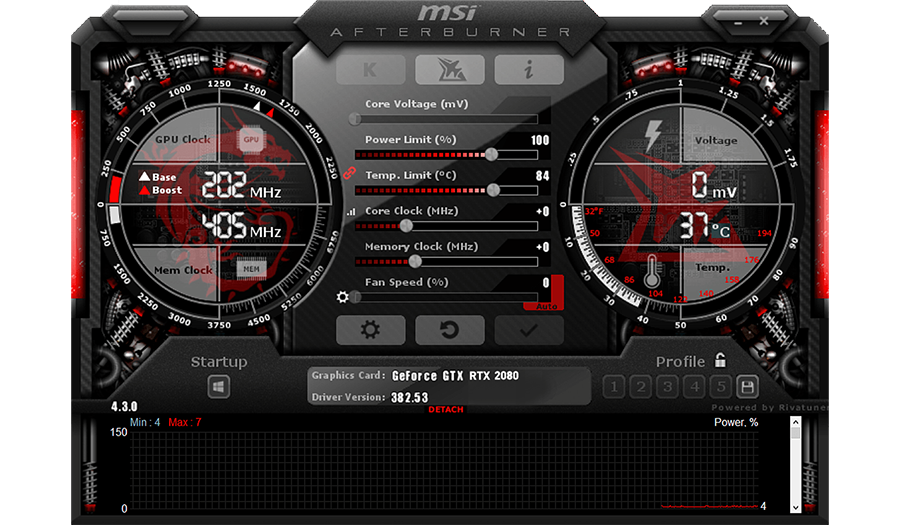
Task: Click the driver version 382.53
Action: tap(410, 398)
